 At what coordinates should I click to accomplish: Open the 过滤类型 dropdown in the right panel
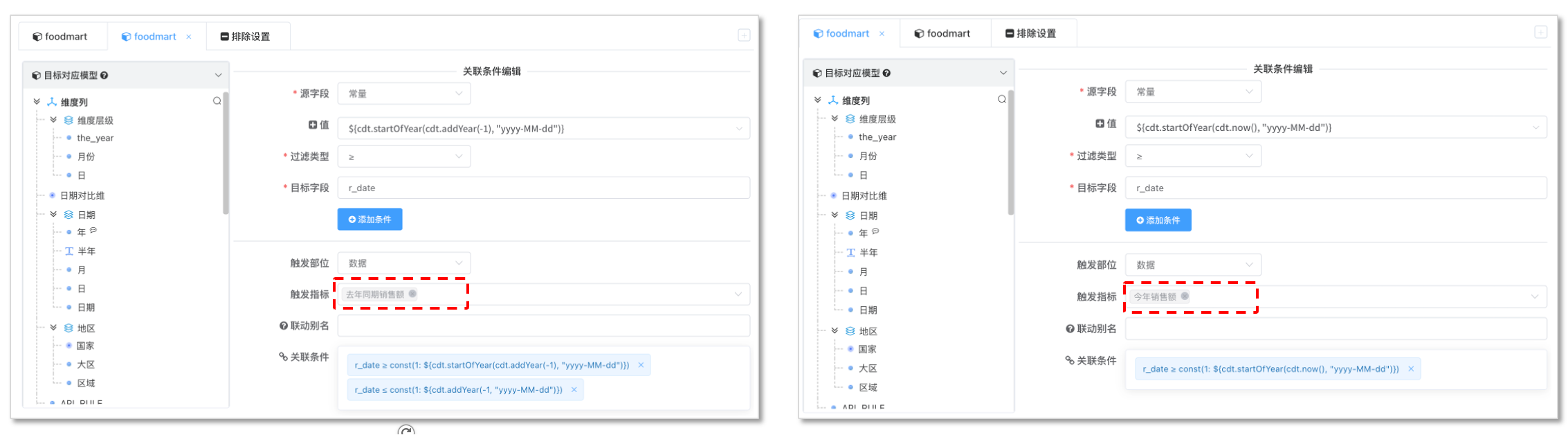click(x=1193, y=157)
